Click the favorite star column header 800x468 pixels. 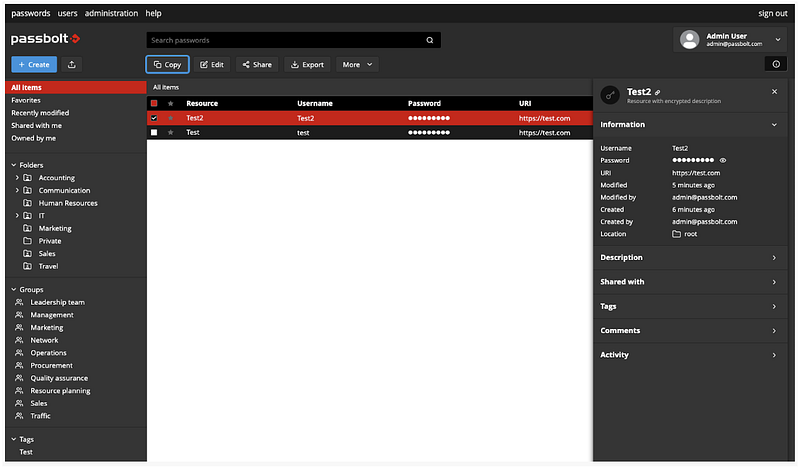point(170,103)
